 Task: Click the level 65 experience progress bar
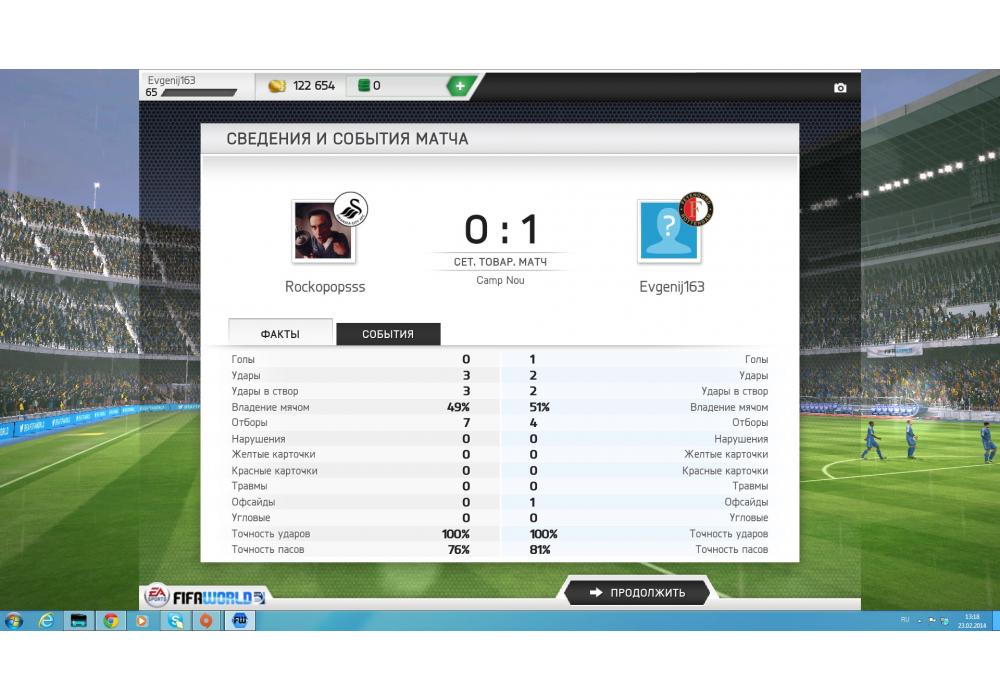[x=199, y=92]
